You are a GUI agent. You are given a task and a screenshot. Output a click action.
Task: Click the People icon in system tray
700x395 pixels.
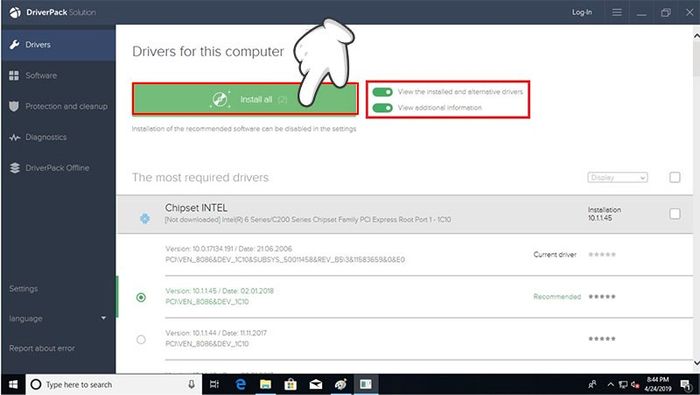pos(592,384)
